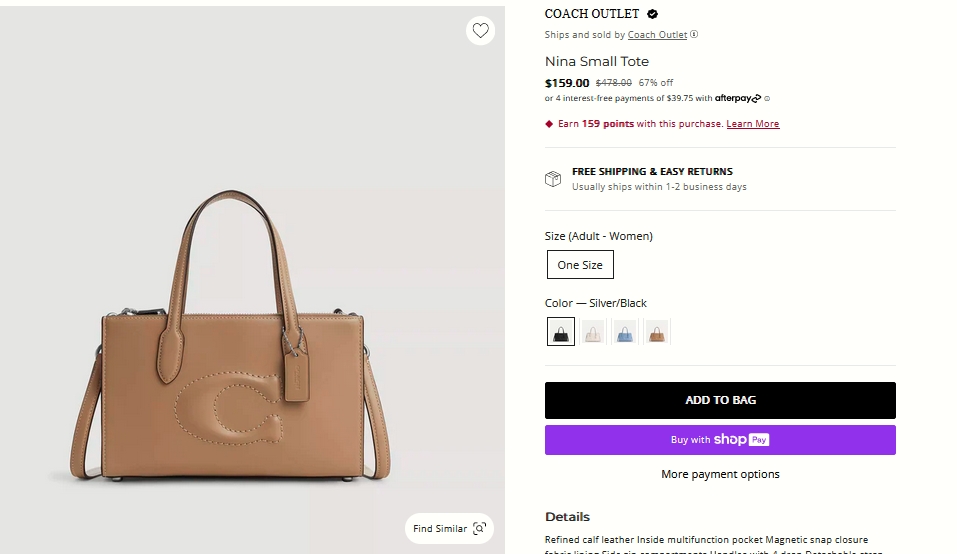Open the seller info icon after Coach Outlet

[694, 35]
